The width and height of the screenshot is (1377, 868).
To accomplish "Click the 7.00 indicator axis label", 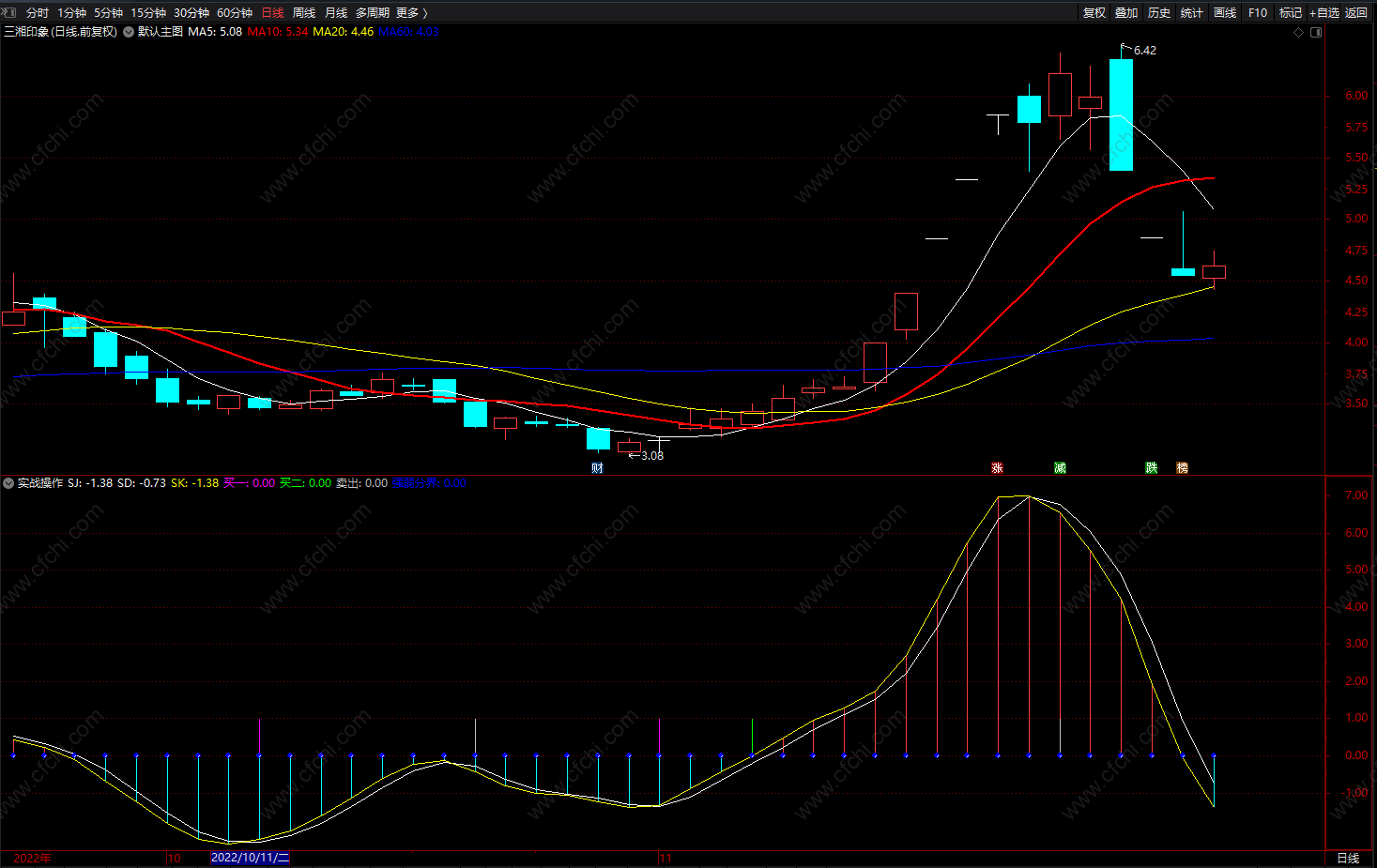I will point(1356,495).
